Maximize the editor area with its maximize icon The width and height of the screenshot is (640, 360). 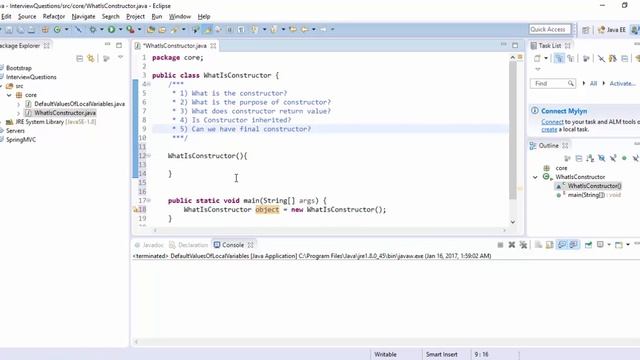(x=515, y=45)
